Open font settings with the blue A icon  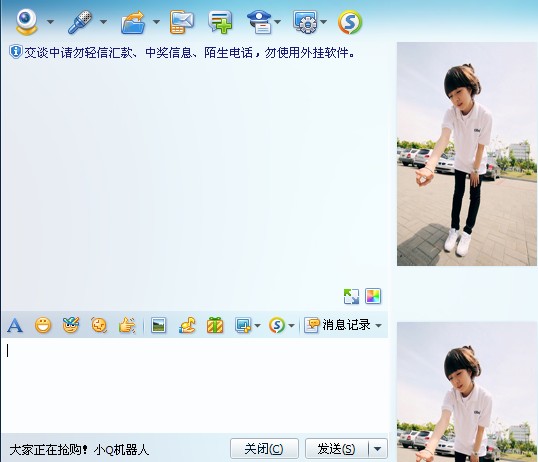tap(15, 325)
